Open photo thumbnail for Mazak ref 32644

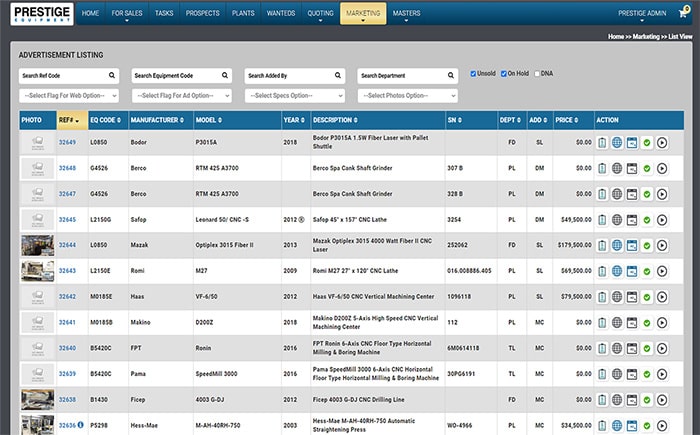pyautogui.click(x=38, y=245)
